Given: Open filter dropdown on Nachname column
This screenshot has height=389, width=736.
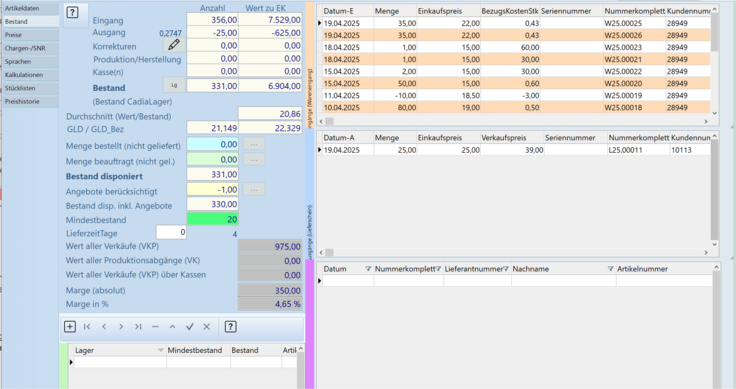Looking at the screenshot, I should (610, 269).
